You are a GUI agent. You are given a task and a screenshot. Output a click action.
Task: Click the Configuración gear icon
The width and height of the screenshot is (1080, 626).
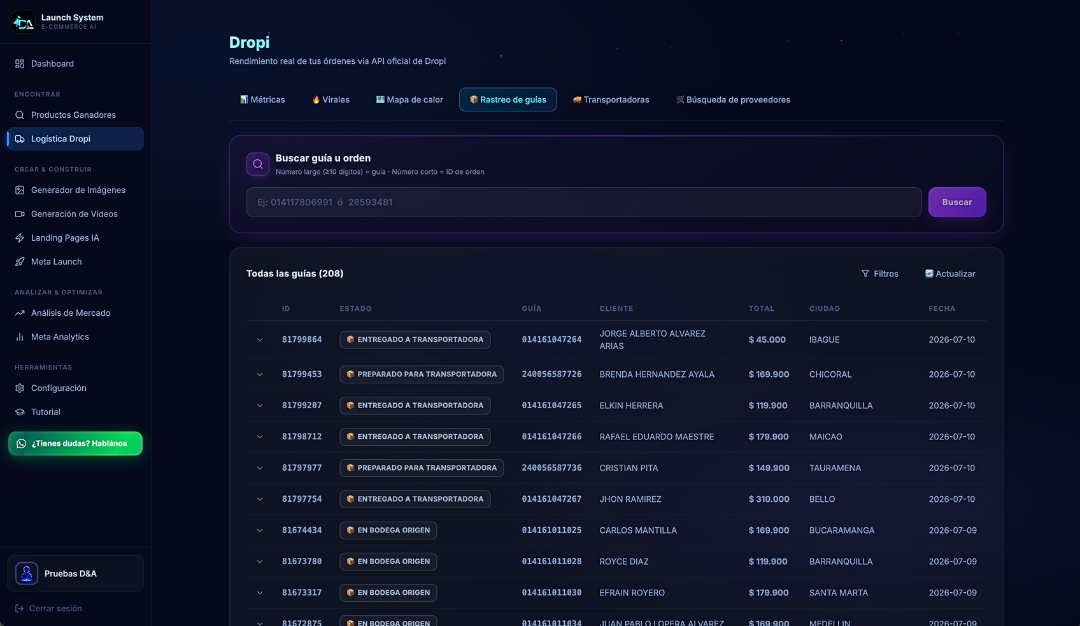click(x=19, y=388)
